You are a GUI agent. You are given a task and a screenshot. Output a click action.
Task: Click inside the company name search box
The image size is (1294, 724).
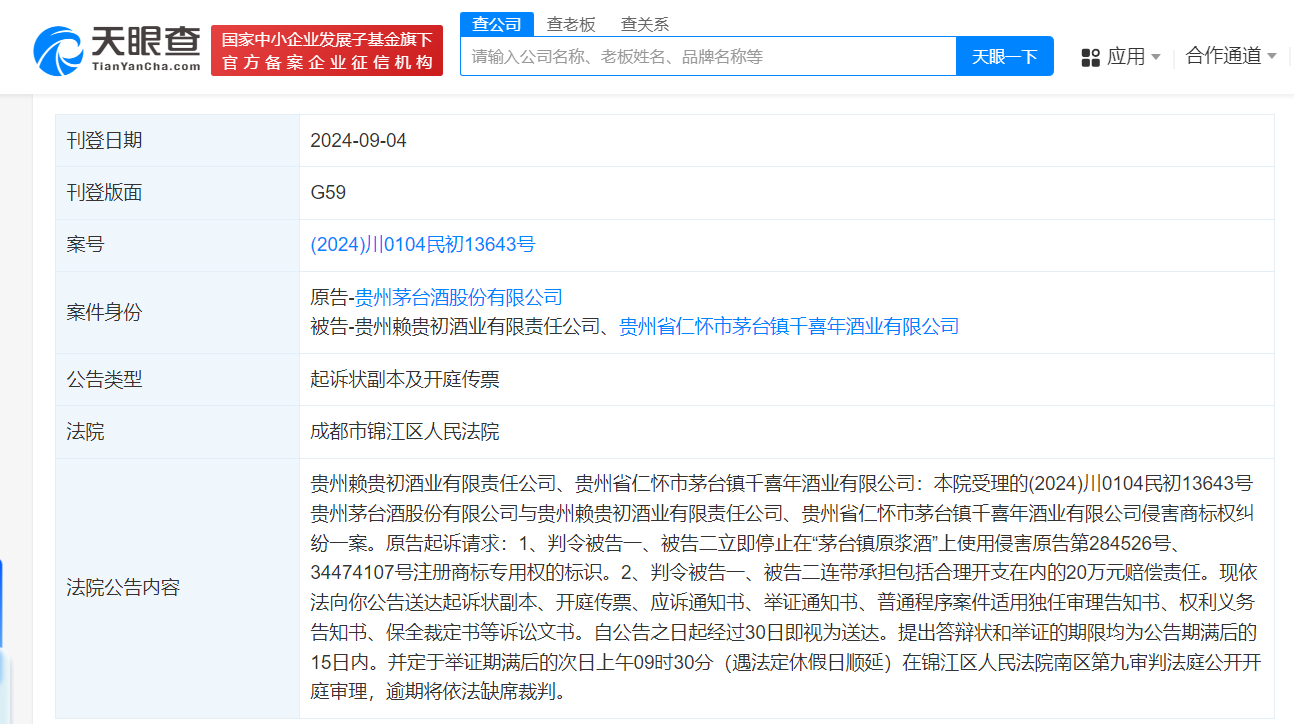tap(700, 56)
